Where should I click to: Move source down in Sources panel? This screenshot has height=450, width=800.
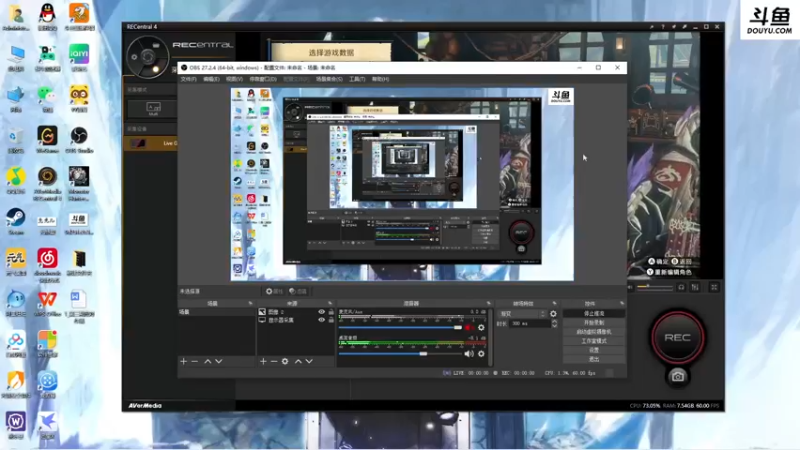[309, 361]
